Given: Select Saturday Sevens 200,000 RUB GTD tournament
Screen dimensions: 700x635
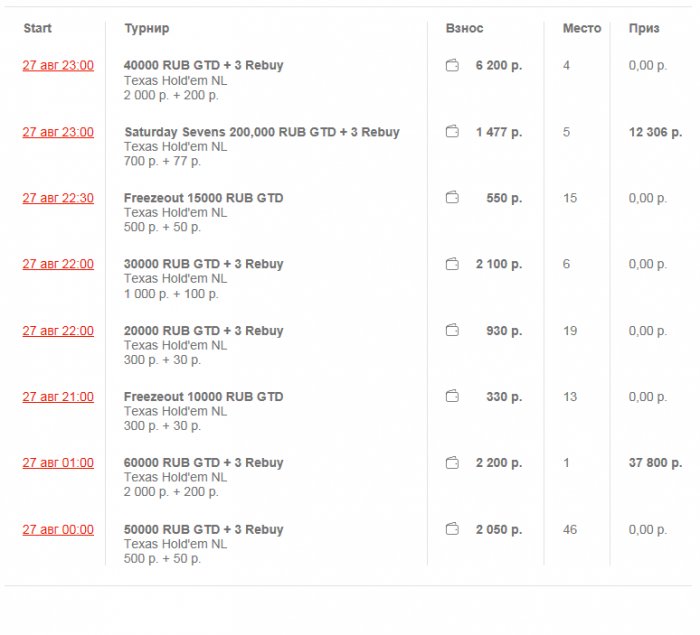Looking at the screenshot, I should (261, 132).
